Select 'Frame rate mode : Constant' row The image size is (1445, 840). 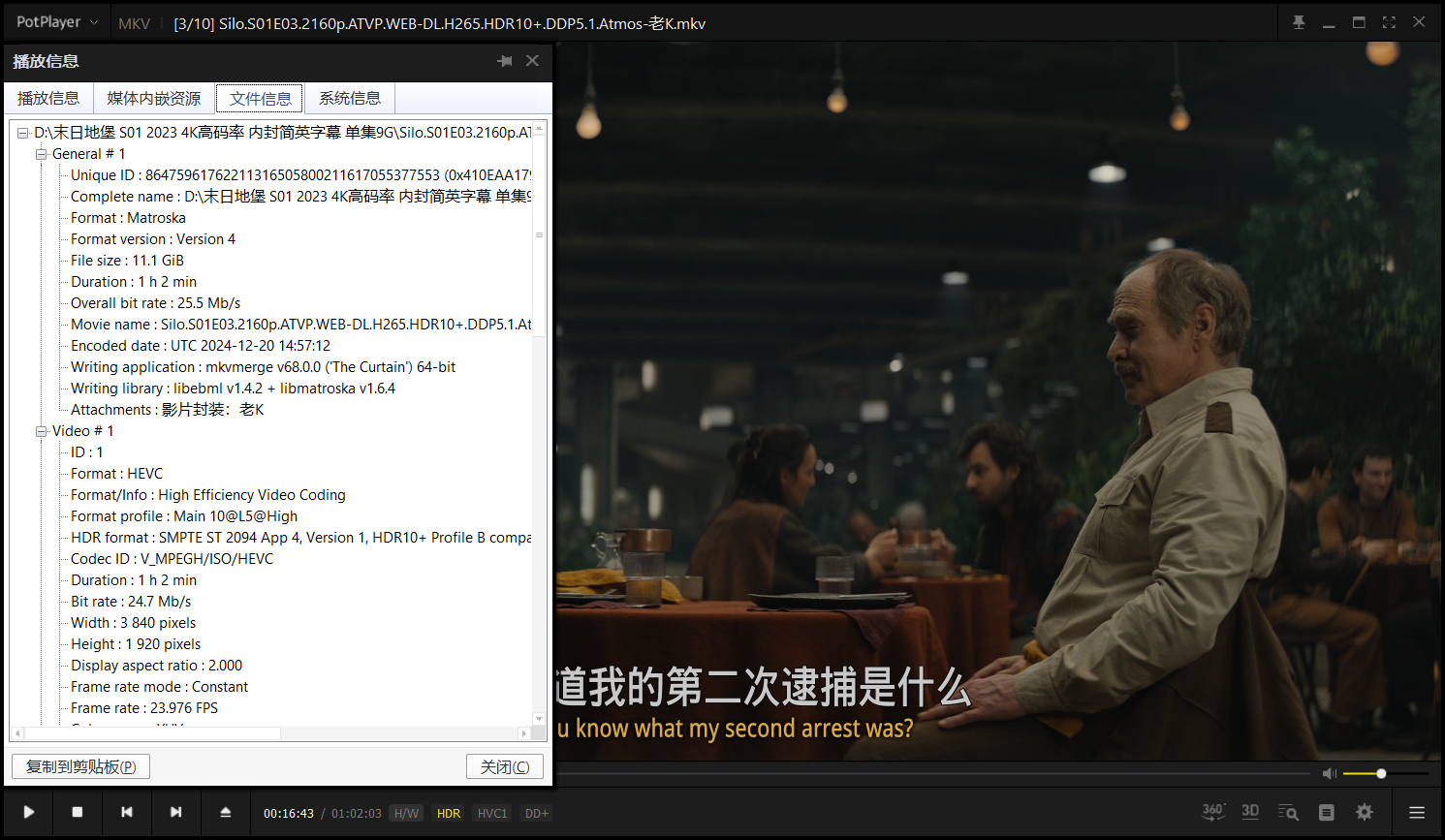(x=159, y=687)
